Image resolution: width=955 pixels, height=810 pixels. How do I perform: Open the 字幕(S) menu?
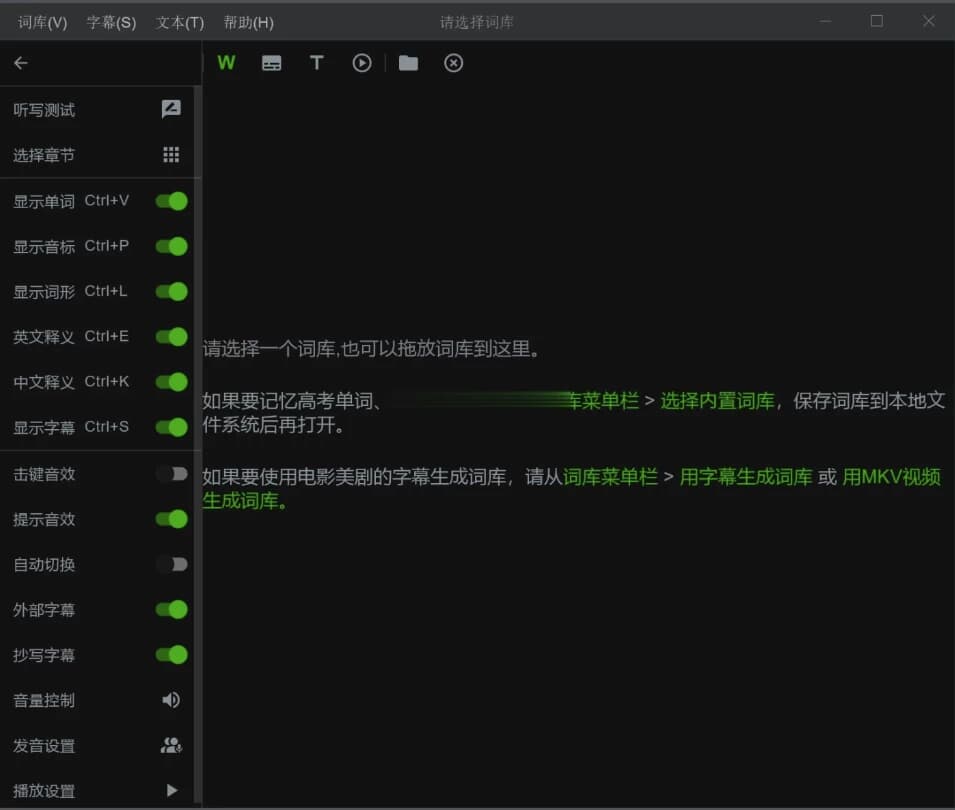click(x=111, y=21)
